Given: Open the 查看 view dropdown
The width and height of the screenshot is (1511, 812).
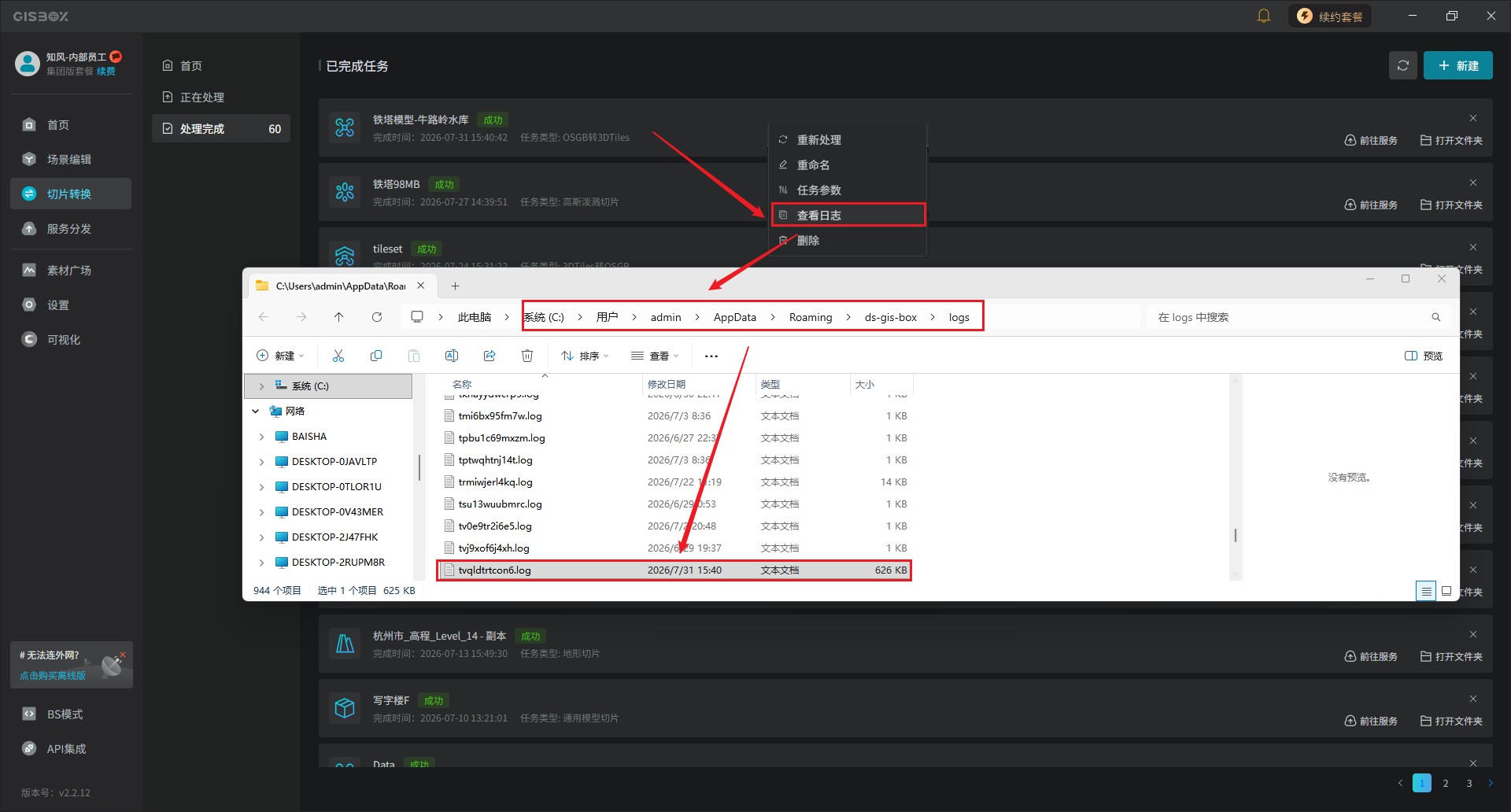Looking at the screenshot, I should pyautogui.click(x=655, y=356).
